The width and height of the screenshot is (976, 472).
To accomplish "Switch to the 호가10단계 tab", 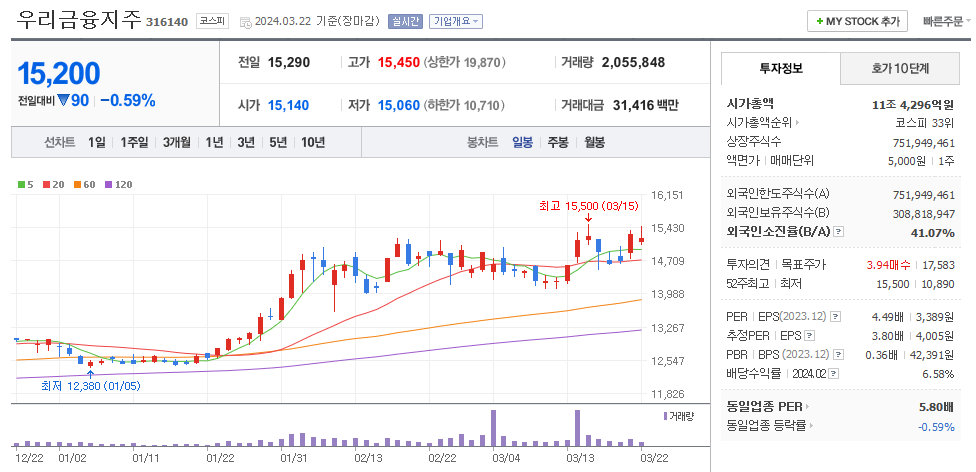I will coord(900,68).
